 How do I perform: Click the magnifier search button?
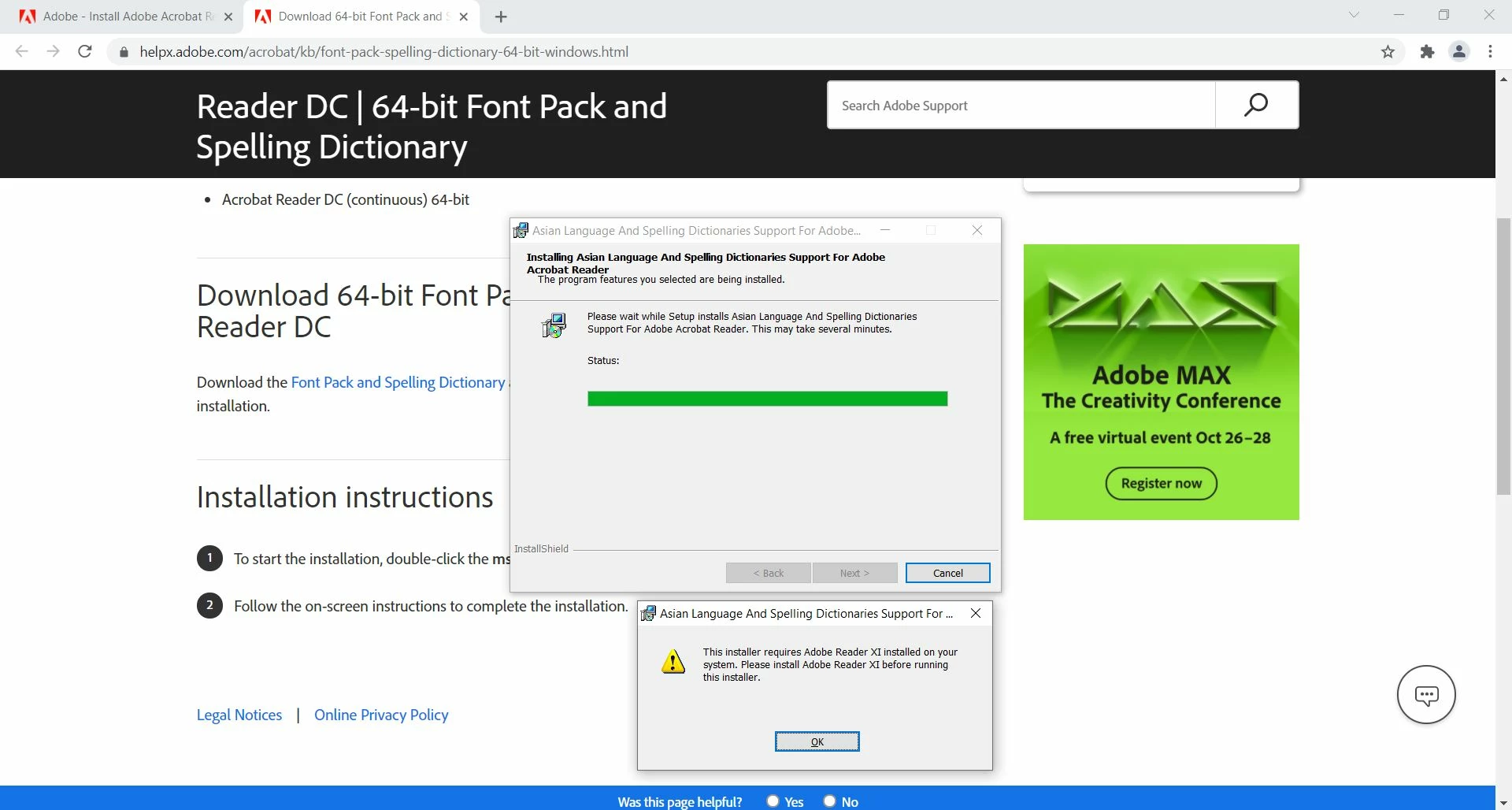pyautogui.click(x=1256, y=105)
